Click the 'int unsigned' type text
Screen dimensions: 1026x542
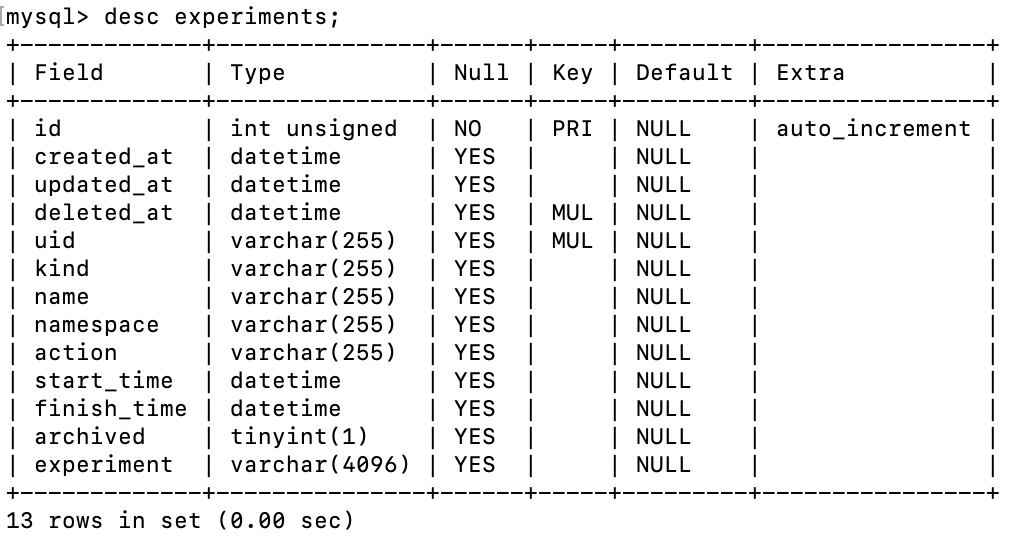pyautogui.click(x=313, y=129)
